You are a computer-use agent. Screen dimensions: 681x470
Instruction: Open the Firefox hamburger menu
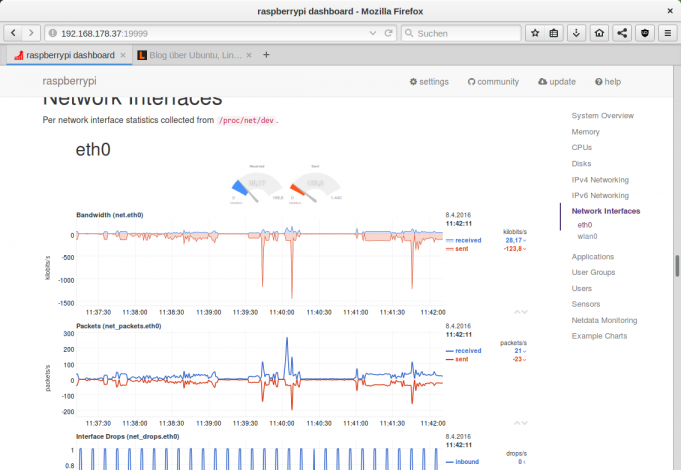665,33
